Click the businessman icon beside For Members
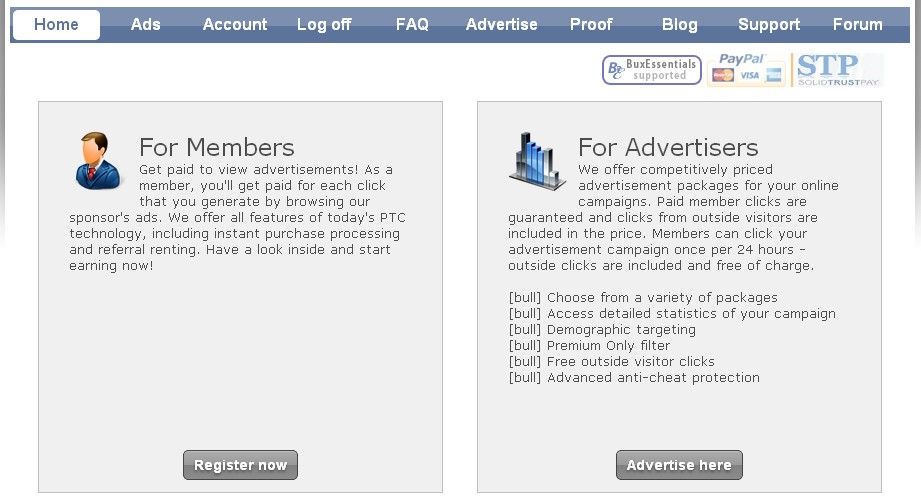 point(98,161)
